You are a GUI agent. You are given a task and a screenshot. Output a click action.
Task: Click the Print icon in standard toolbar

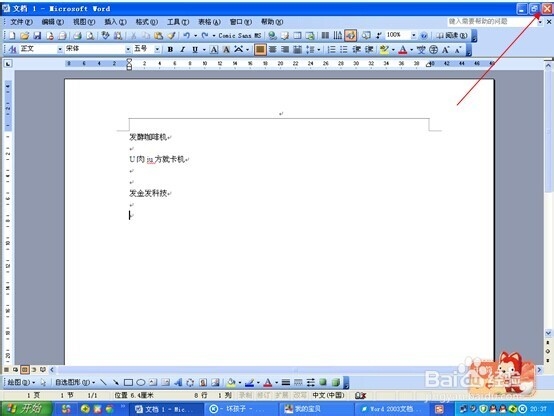pos(77,35)
